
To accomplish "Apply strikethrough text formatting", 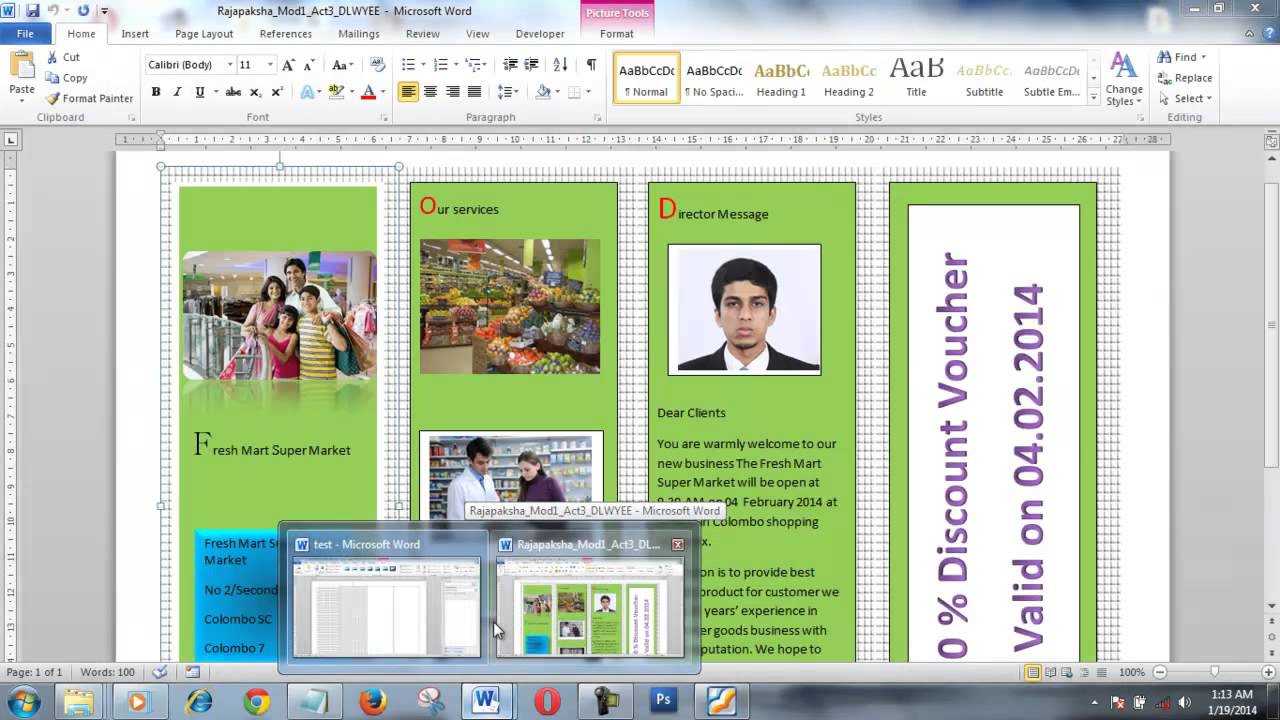I will (x=233, y=92).
